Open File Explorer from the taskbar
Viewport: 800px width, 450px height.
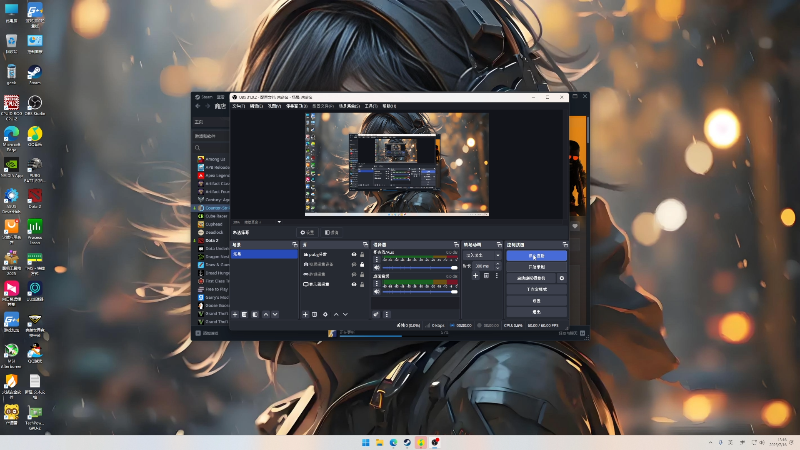(x=380, y=442)
